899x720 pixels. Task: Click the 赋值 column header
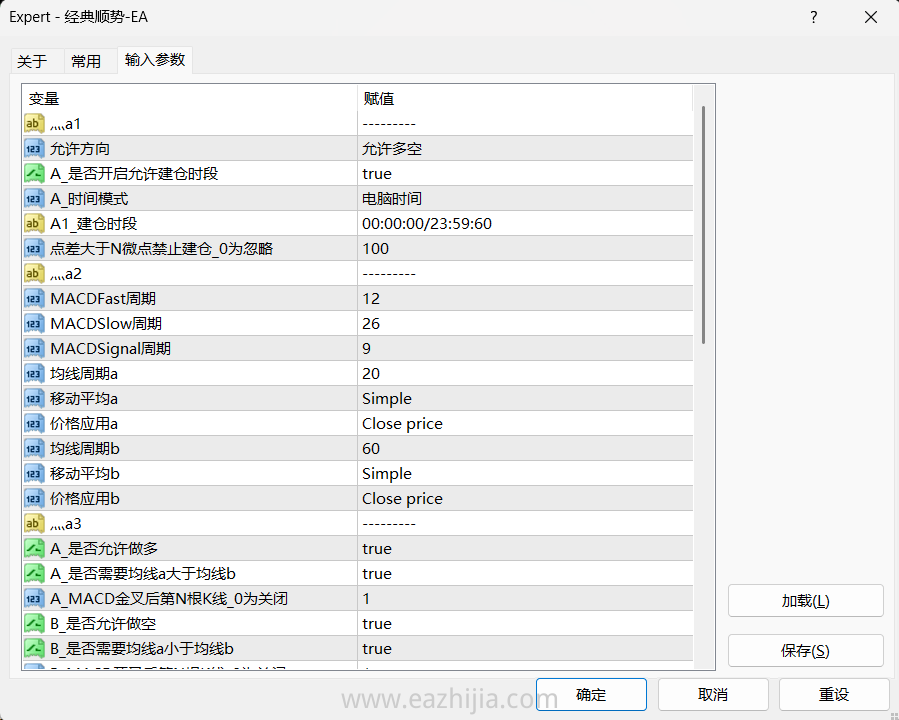click(525, 99)
